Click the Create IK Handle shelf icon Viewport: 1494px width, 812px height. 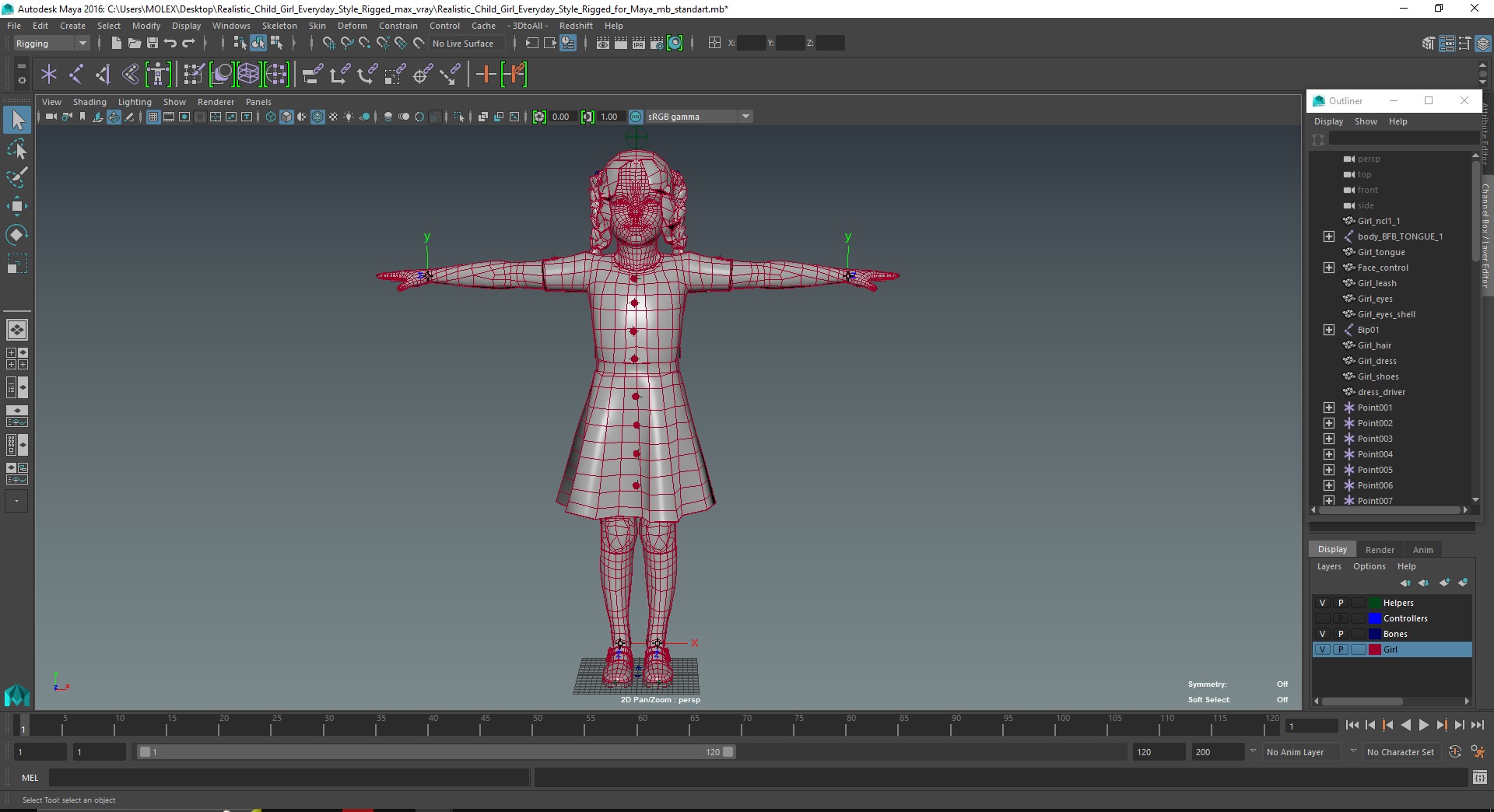pyautogui.click(x=103, y=75)
